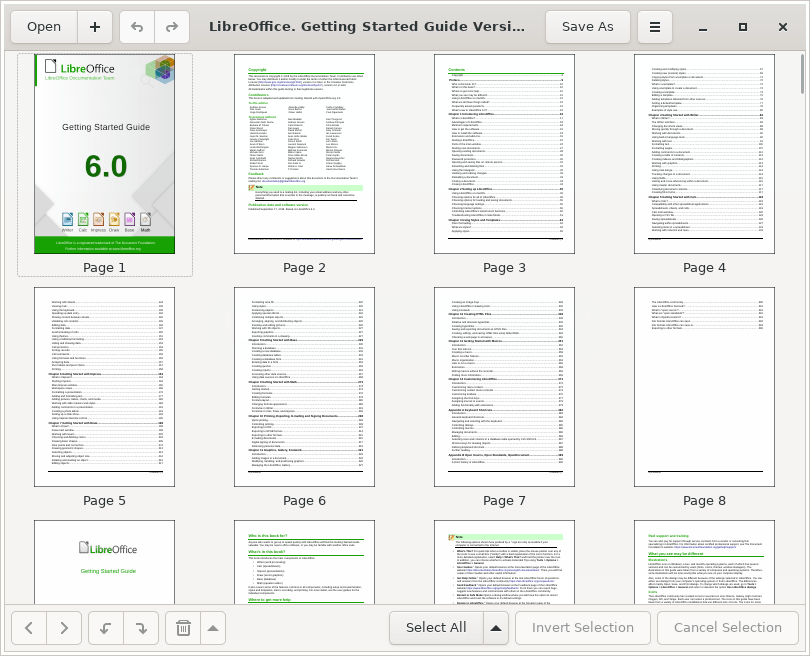Click Invert Selection button

[x=583, y=628]
